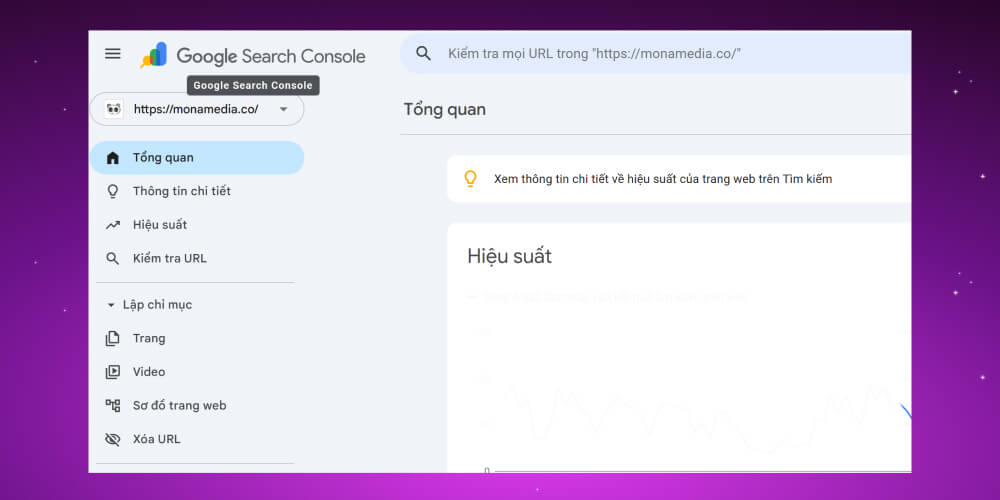Screen dimensions: 1000x500
Task: Select Kiểm tra URL menu item
Action: (197, 259)
